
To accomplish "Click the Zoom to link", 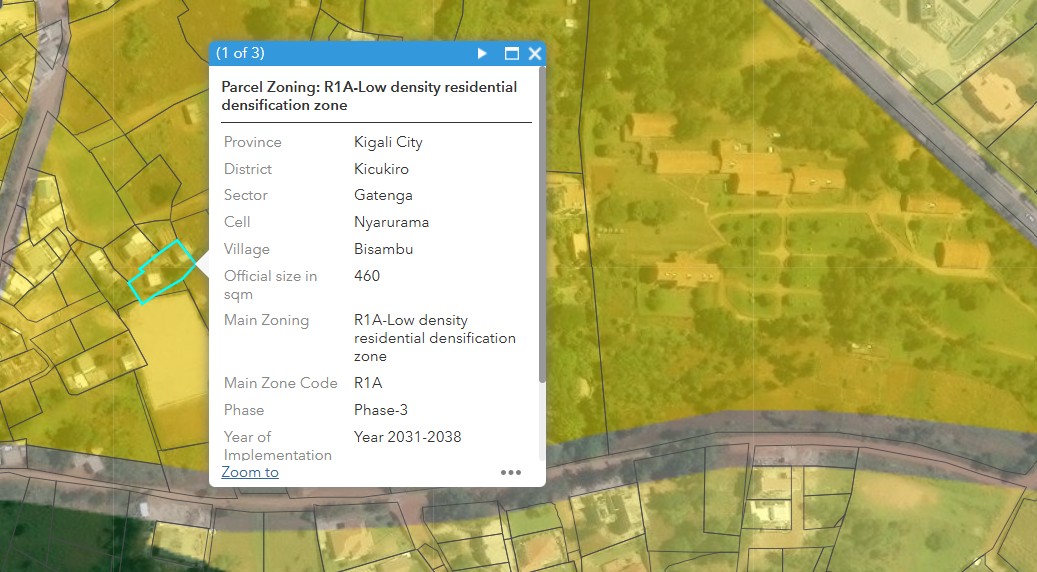I will [250, 472].
